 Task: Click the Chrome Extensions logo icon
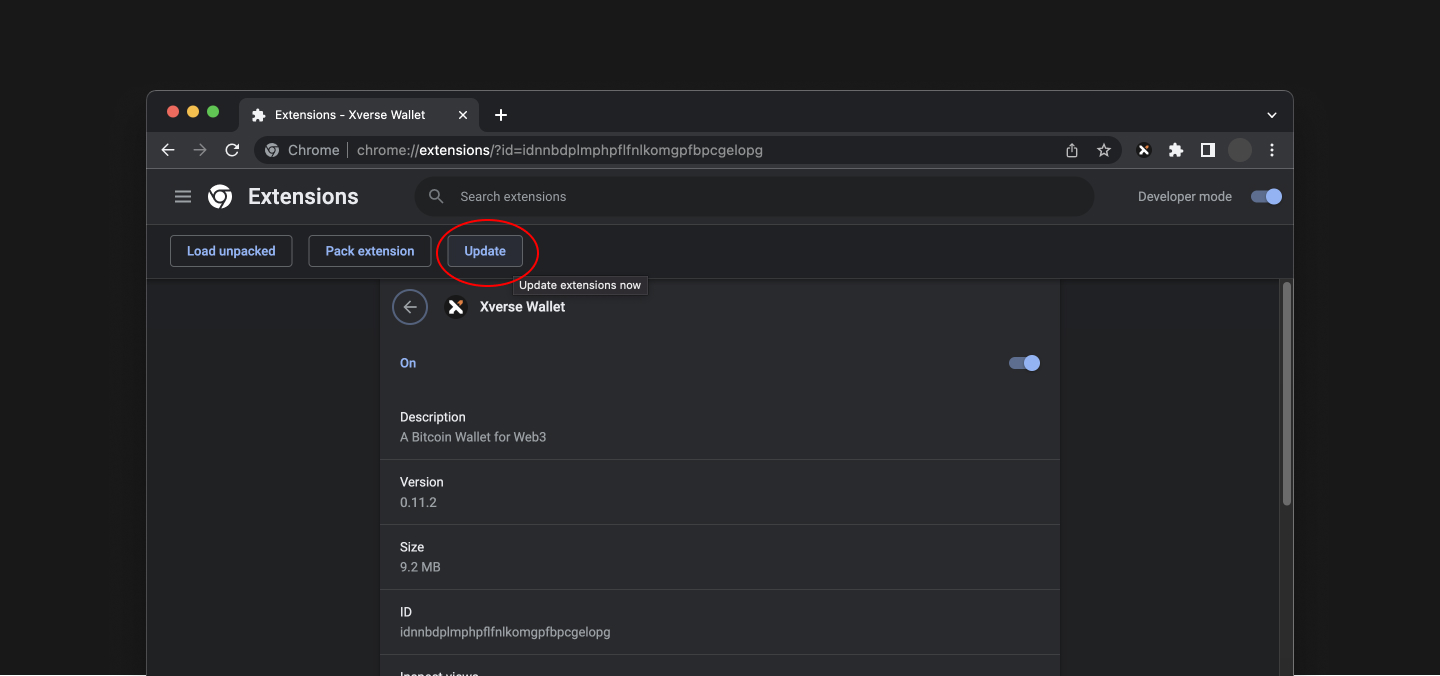click(219, 196)
